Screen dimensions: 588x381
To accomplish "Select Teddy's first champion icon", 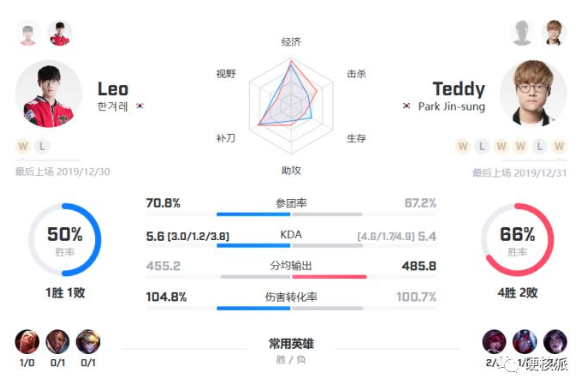I will [x=494, y=342].
